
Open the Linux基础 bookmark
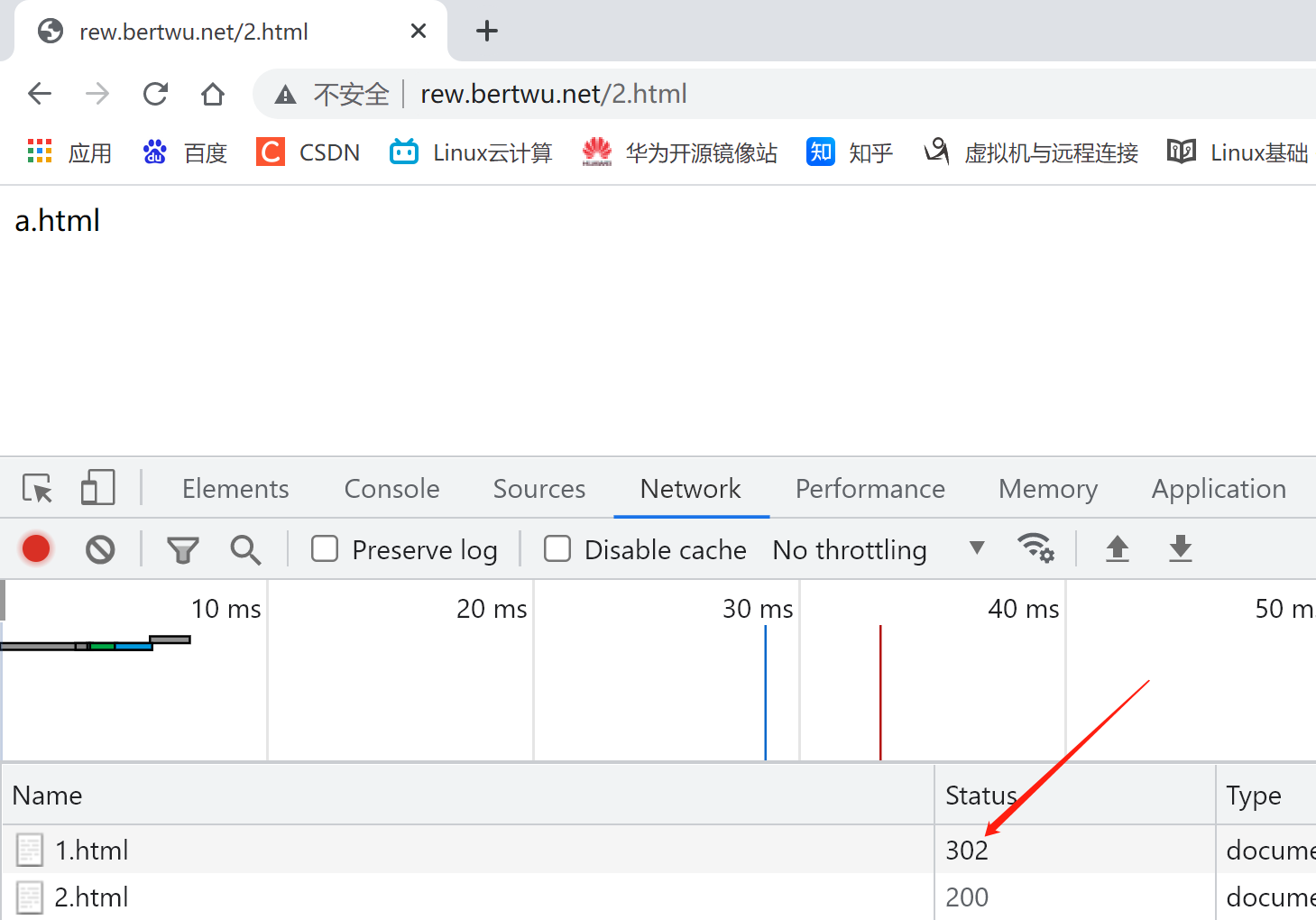coord(1238,152)
